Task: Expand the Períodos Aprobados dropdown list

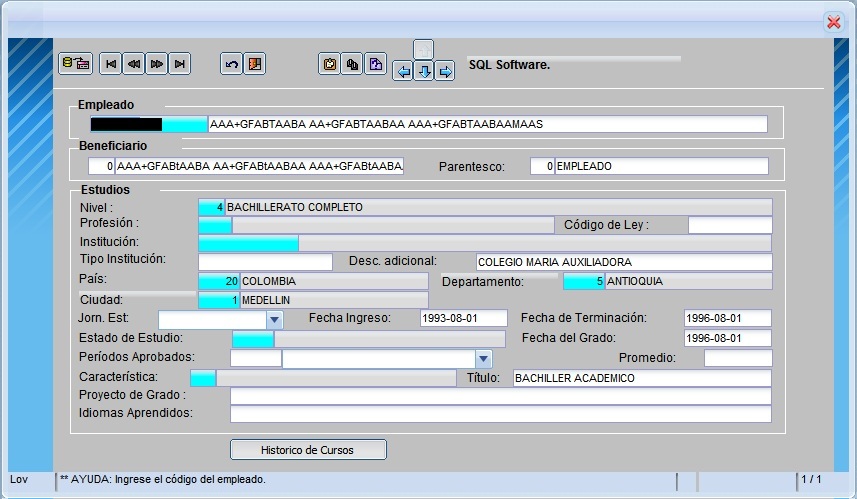Action: (x=484, y=359)
